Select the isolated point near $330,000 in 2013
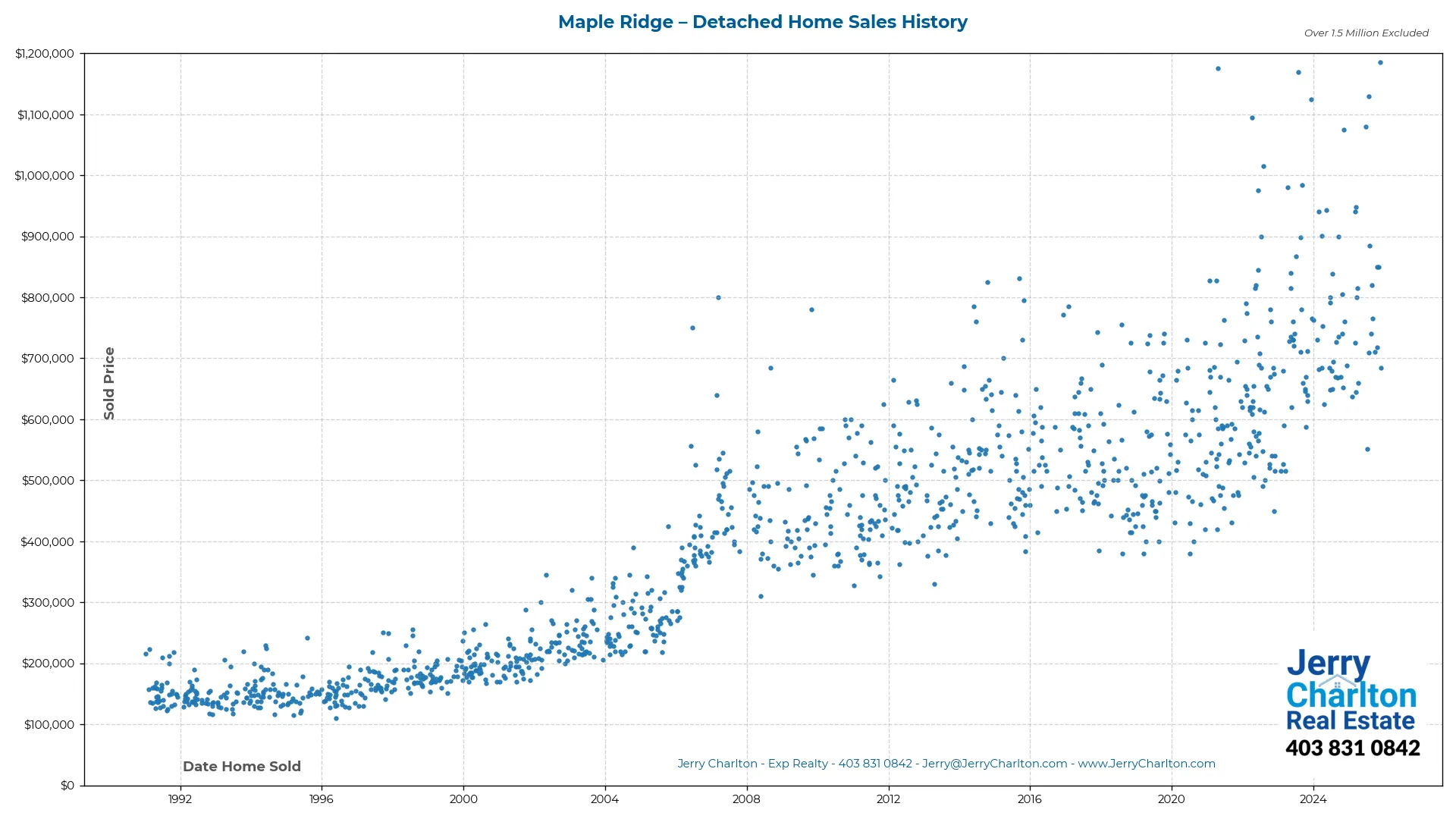 [933, 585]
